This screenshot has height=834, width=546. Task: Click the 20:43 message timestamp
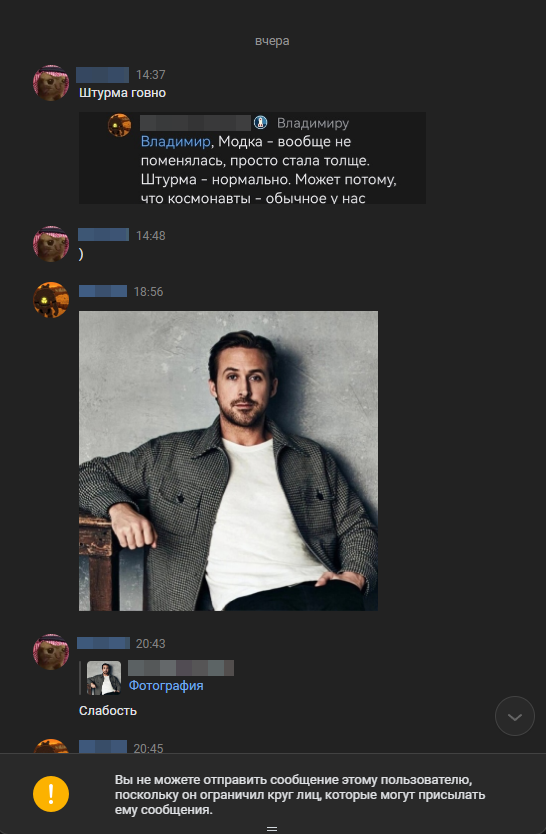tap(150, 644)
